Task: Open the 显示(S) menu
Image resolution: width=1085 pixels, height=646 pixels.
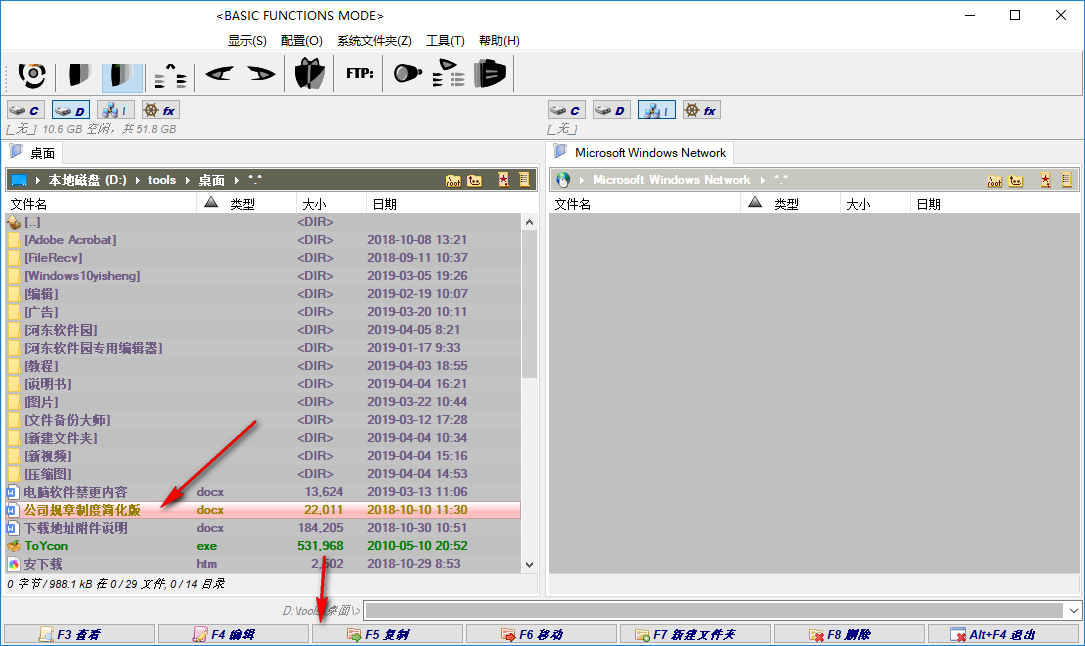Action: [x=247, y=41]
